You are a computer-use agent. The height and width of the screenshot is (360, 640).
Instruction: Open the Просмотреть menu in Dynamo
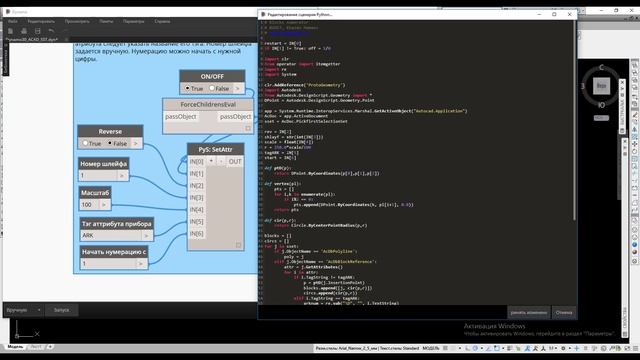tap(77, 21)
